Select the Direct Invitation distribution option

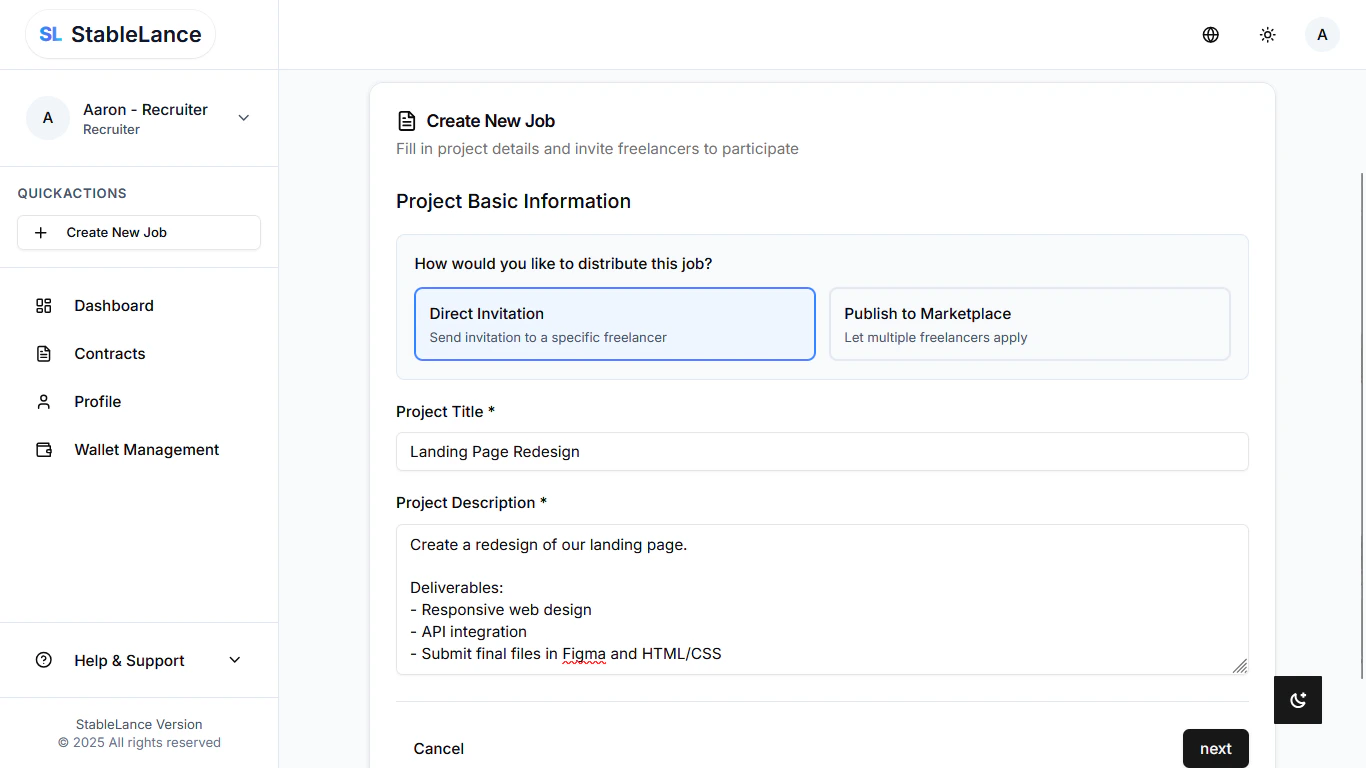(x=614, y=323)
